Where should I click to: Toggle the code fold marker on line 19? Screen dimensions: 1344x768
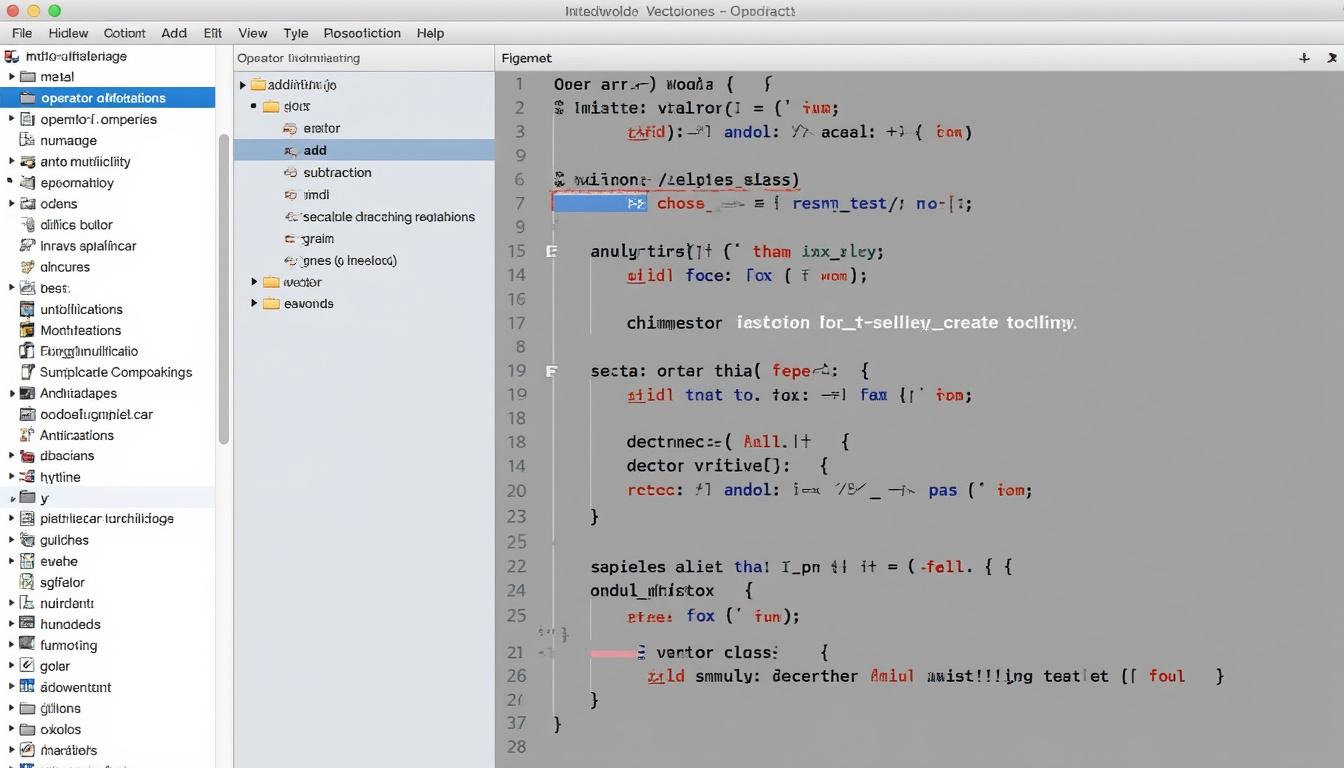[551, 370]
